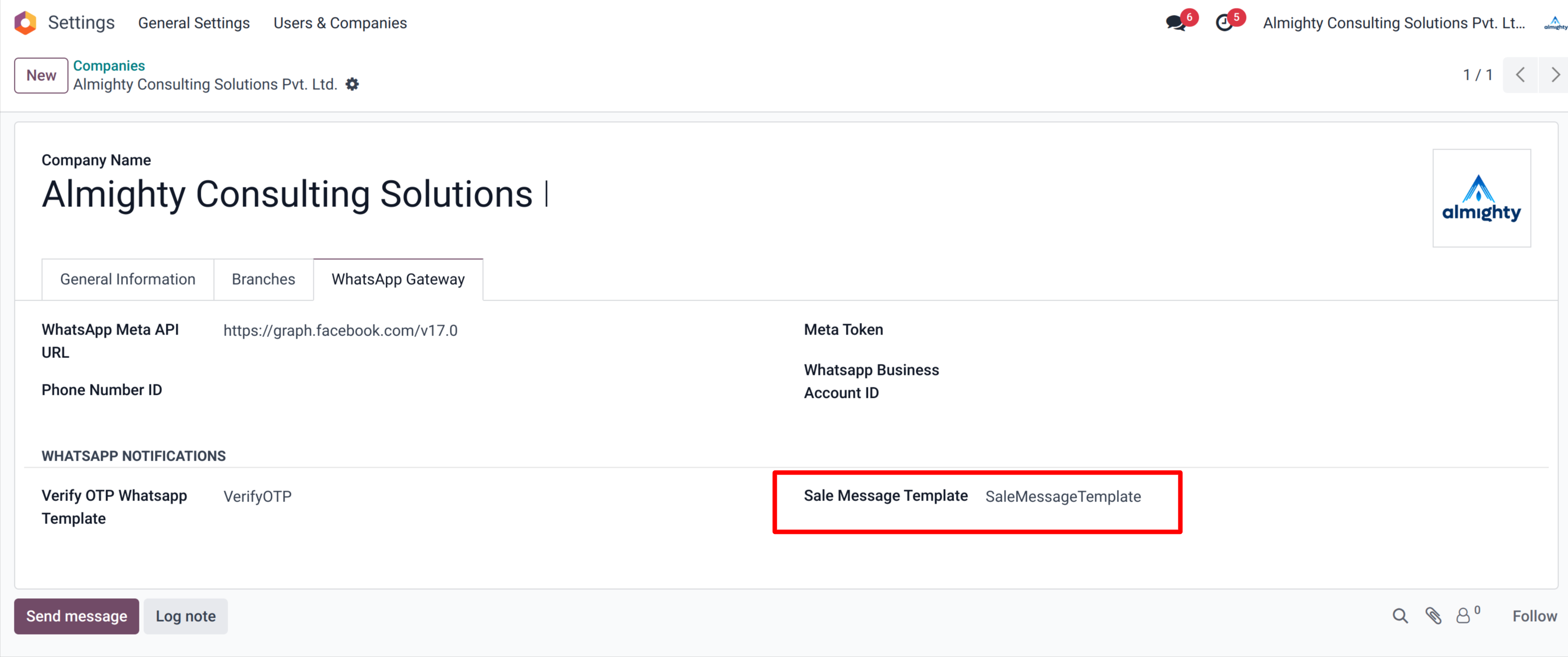
Task: Open the General Settings menu
Action: tap(193, 23)
